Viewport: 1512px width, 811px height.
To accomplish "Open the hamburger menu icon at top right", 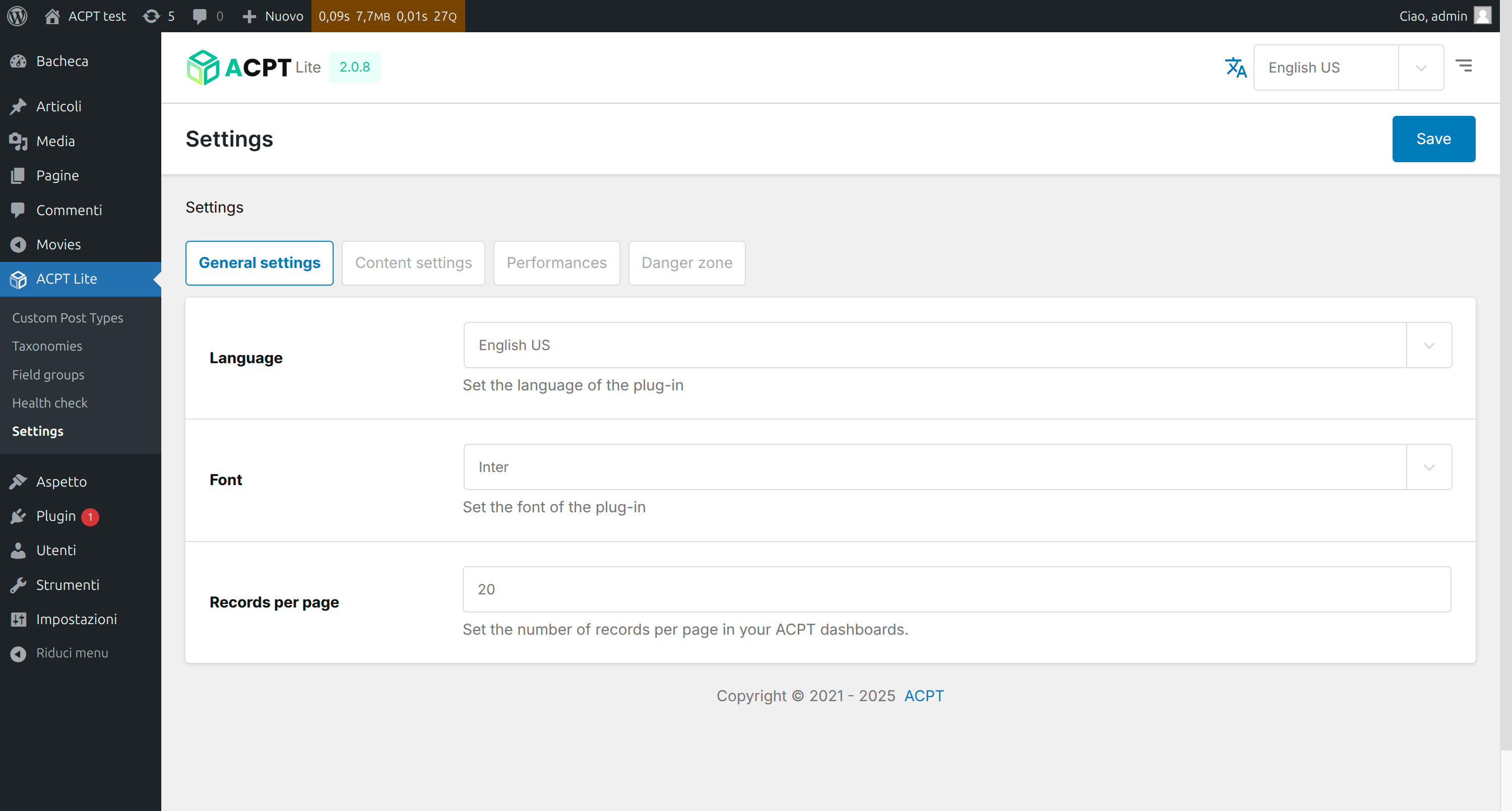I will [1464, 65].
